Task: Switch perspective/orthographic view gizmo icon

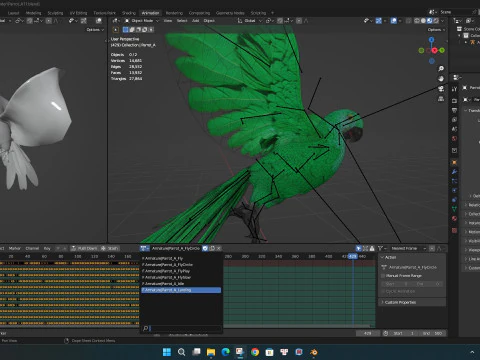Action: click(441, 99)
